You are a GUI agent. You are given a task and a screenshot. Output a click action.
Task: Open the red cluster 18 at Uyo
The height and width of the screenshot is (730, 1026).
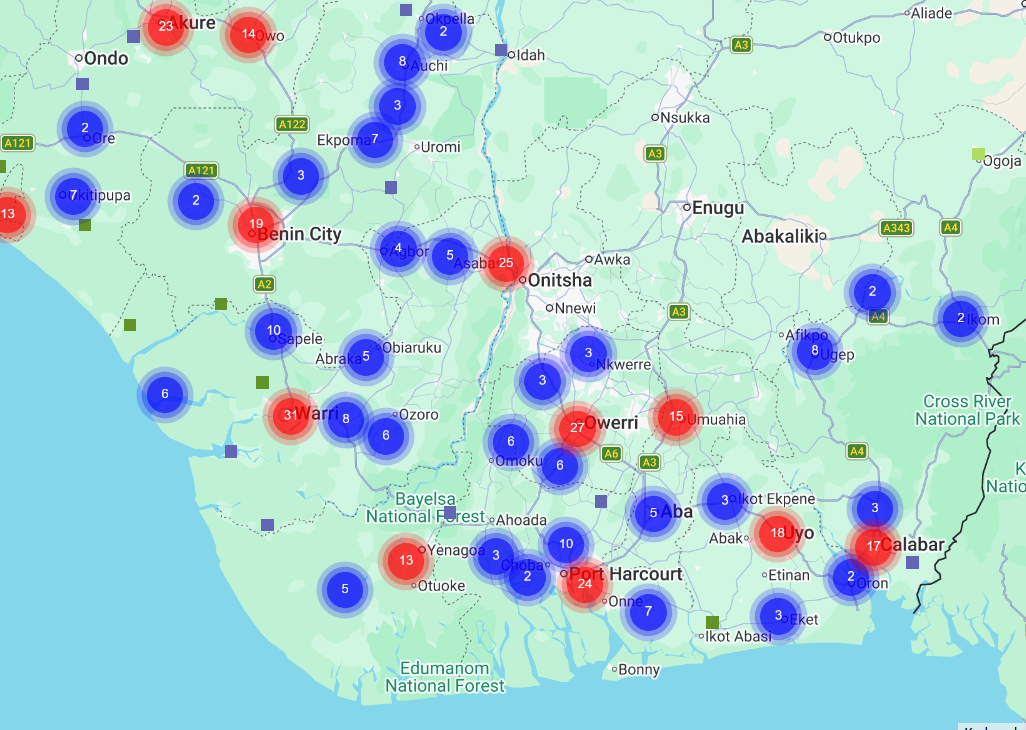[777, 532]
